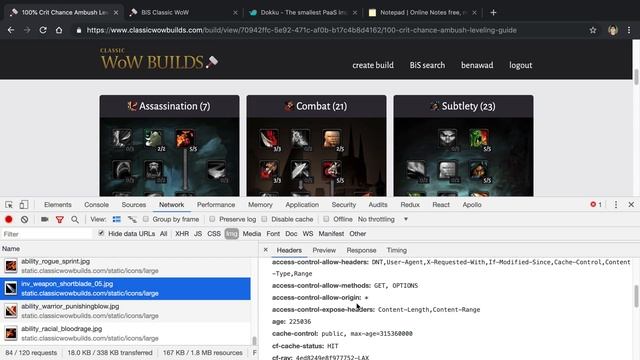640x360 pixels.
Task: Toggle the device toolbar icon in DevTools
Action: [24, 204]
